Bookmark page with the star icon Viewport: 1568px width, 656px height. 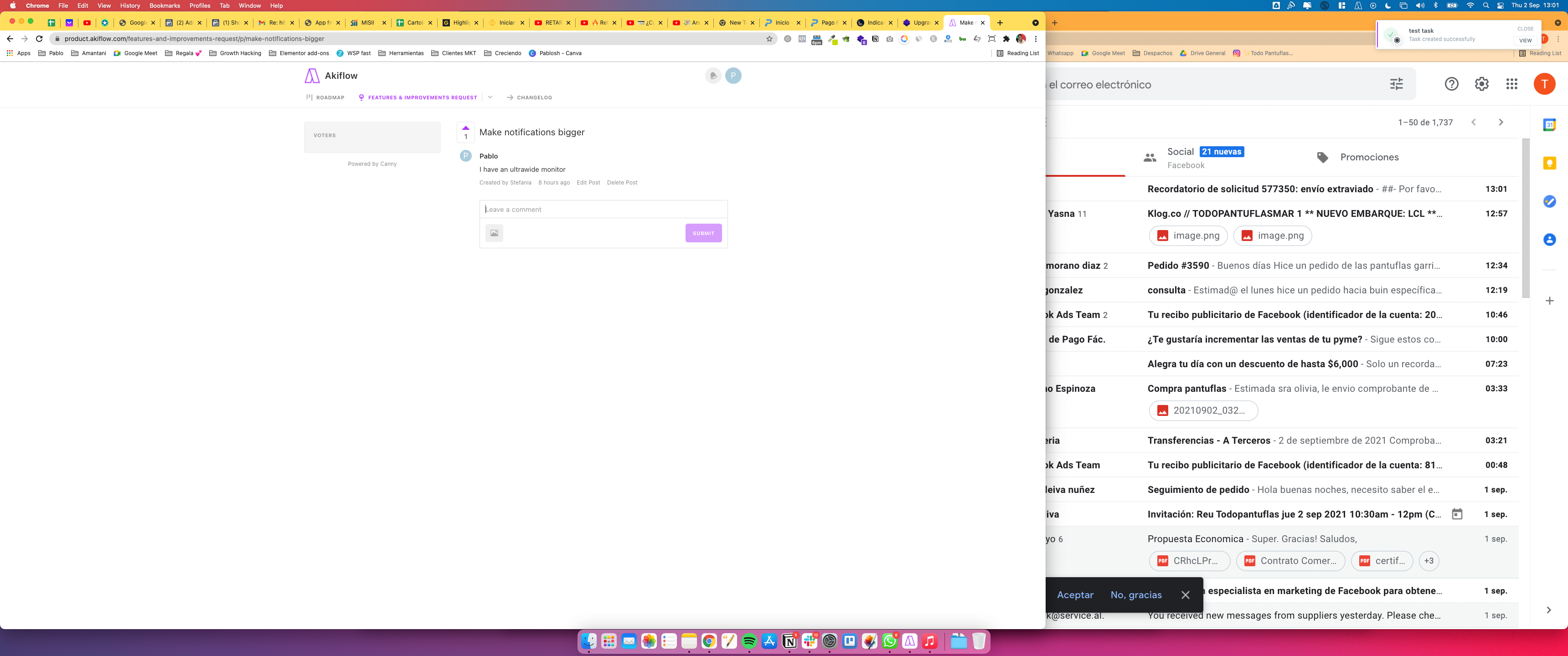click(x=769, y=39)
